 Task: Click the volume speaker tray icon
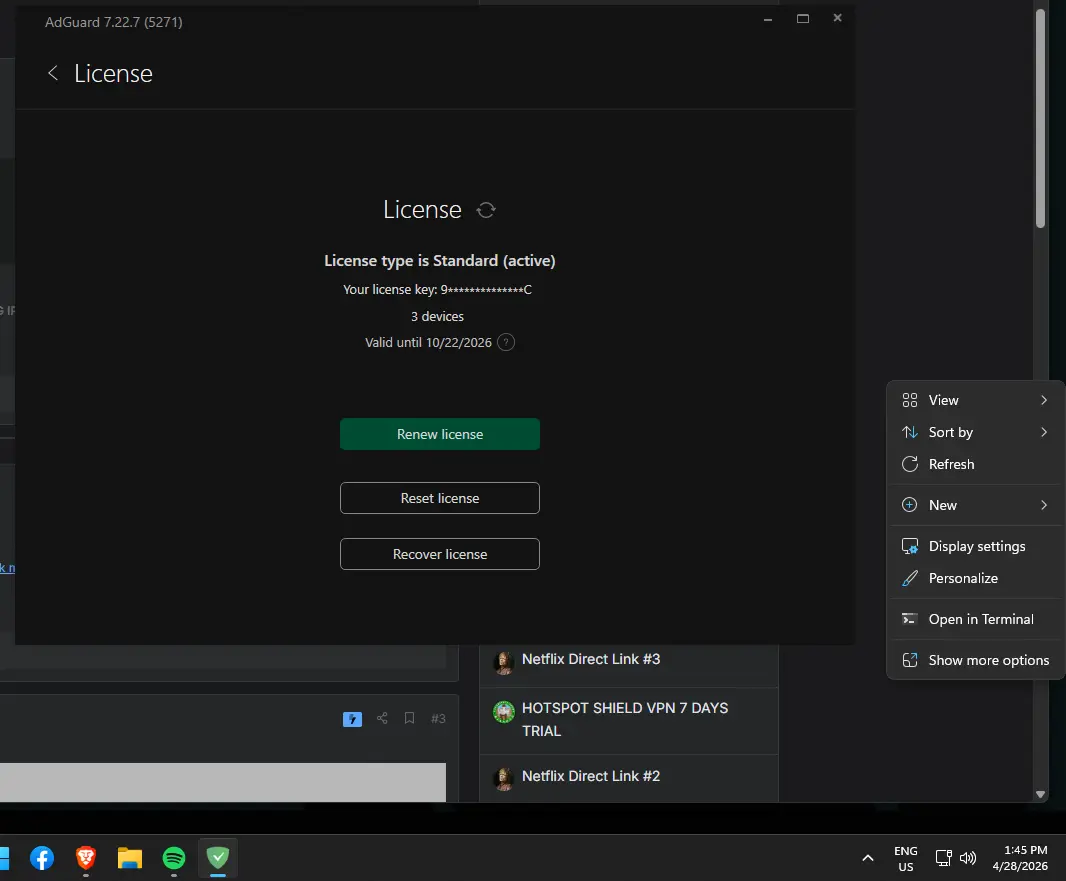click(967, 858)
